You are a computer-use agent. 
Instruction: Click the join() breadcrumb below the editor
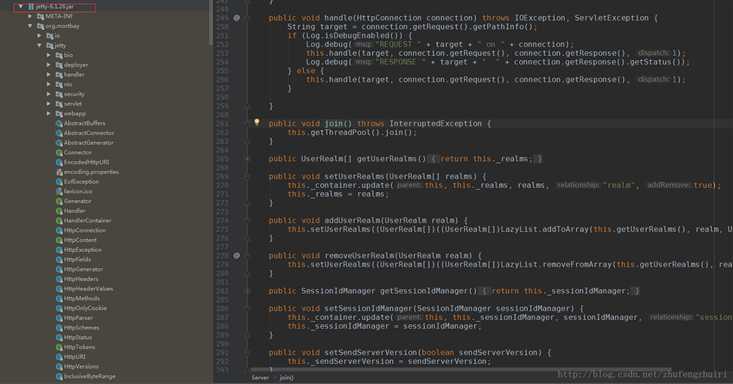(287, 377)
